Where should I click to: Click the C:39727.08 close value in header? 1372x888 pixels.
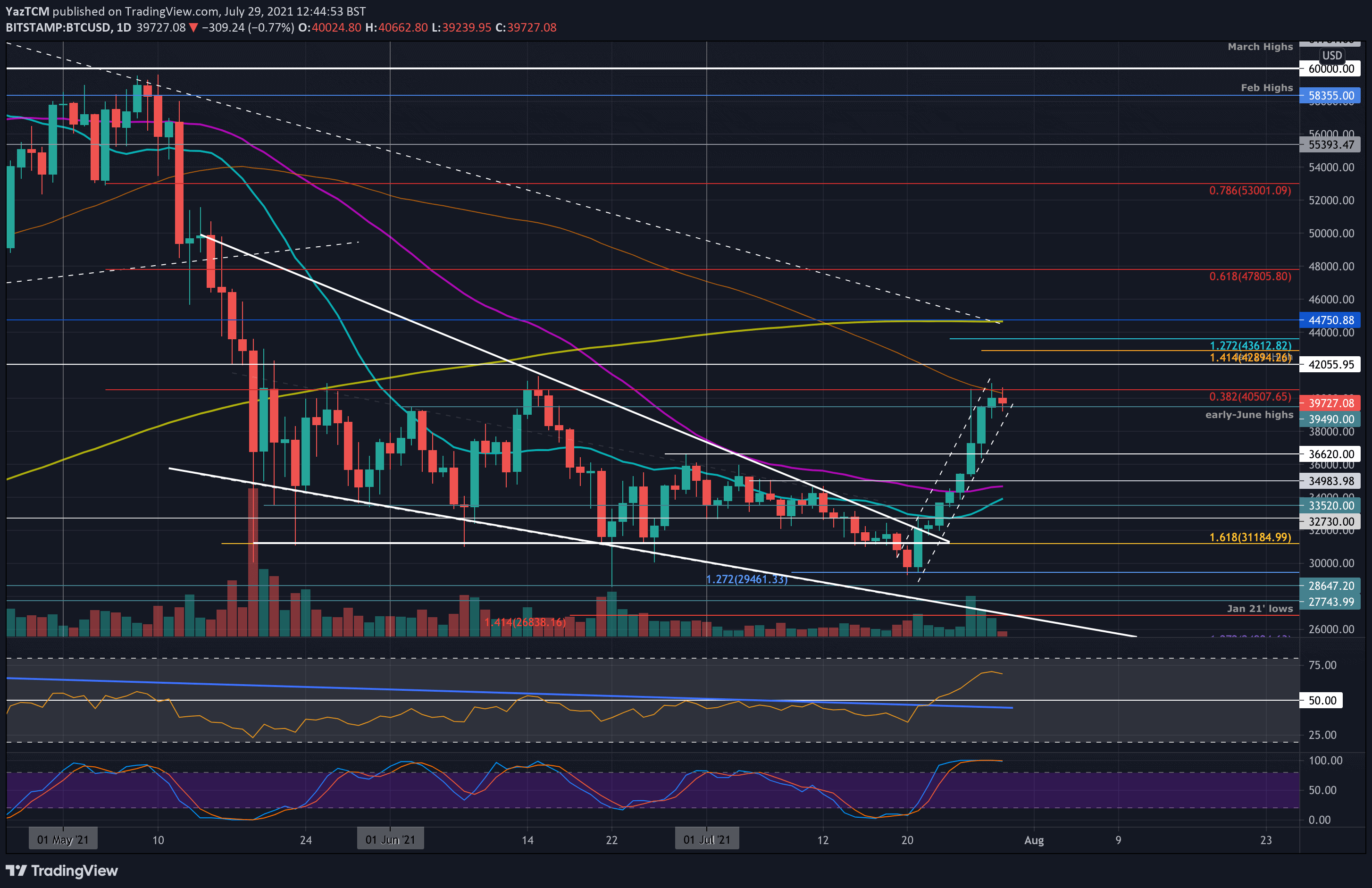pos(526,28)
